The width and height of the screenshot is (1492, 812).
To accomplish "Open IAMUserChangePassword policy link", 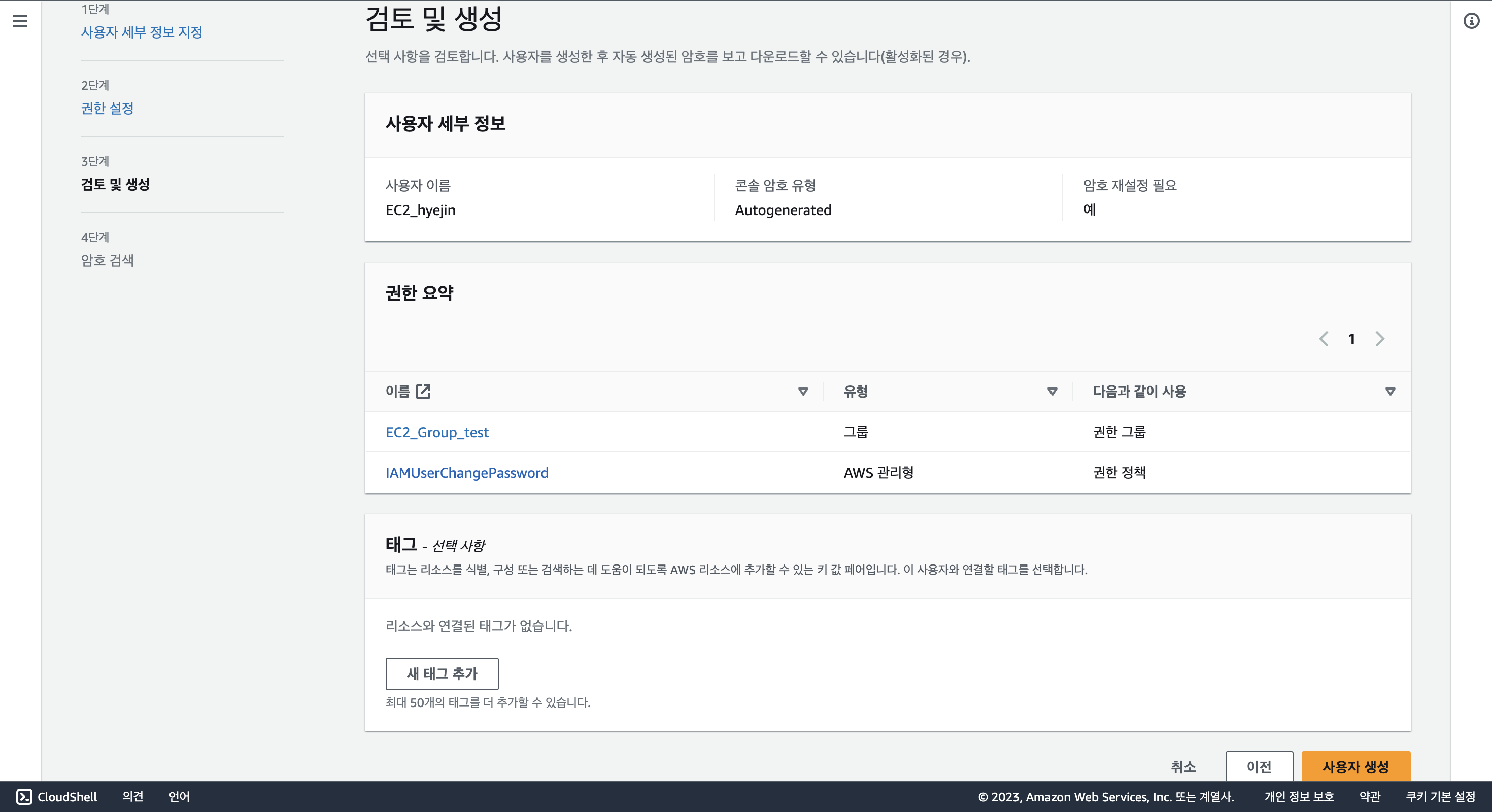I will 467,473.
